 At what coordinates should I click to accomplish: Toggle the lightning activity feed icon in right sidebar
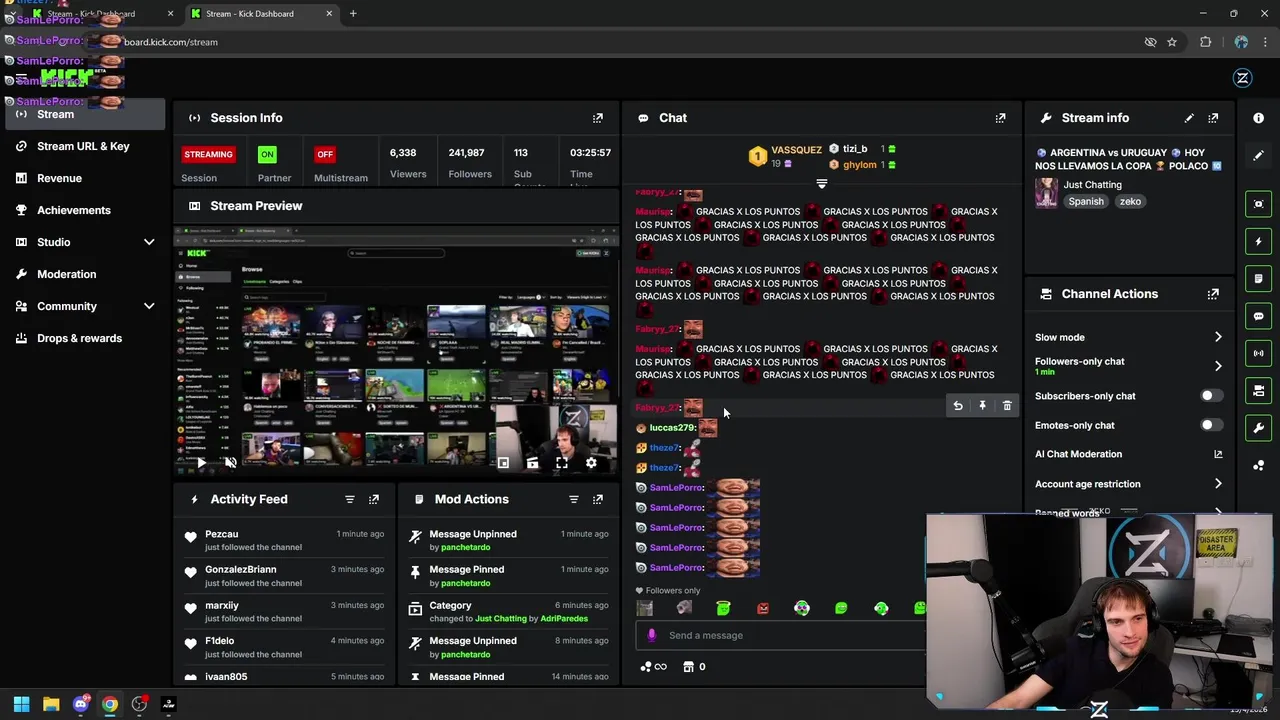tap(1258, 241)
